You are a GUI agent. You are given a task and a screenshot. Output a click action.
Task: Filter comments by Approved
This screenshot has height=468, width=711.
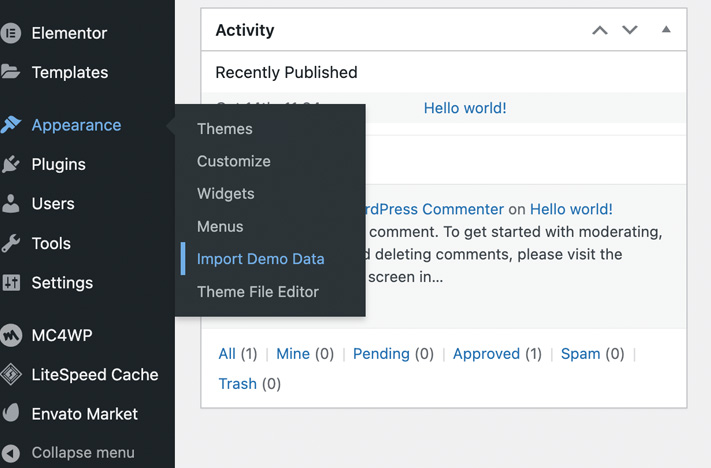coord(487,354)
